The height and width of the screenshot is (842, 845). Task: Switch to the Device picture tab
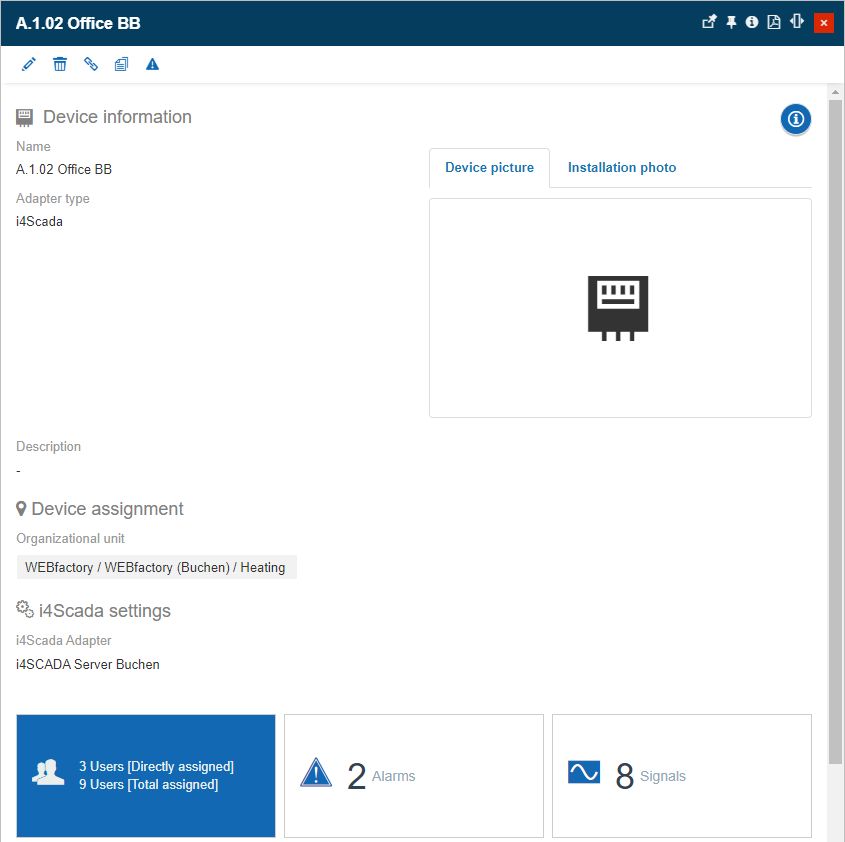click(x=490, y=168)
